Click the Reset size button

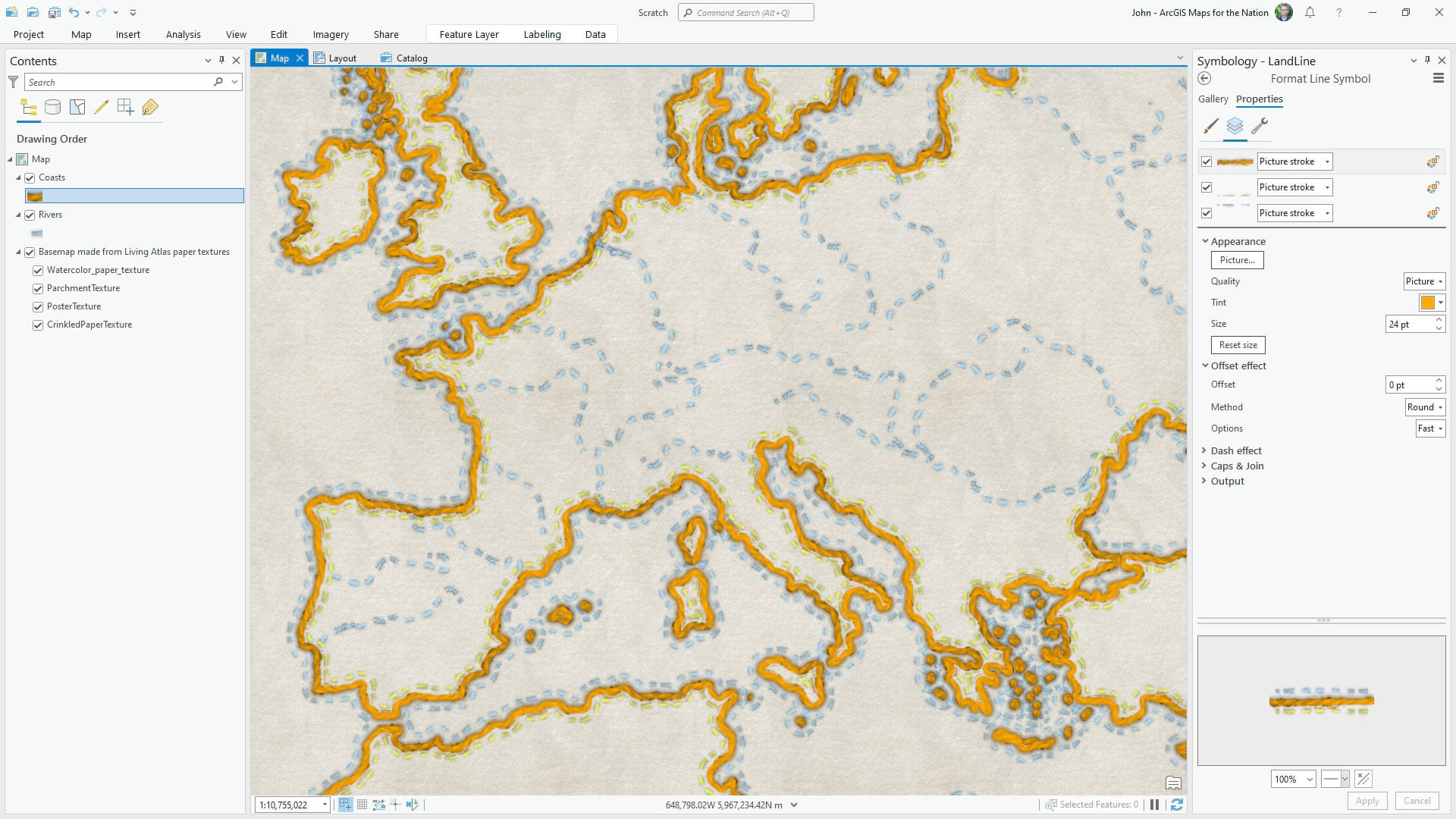[x=1238, y=345]
